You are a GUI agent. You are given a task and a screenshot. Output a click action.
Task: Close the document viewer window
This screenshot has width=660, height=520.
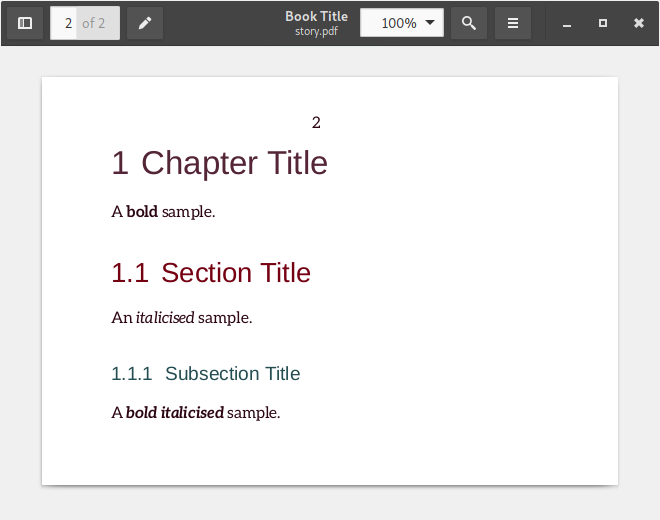tap(639, 23)
